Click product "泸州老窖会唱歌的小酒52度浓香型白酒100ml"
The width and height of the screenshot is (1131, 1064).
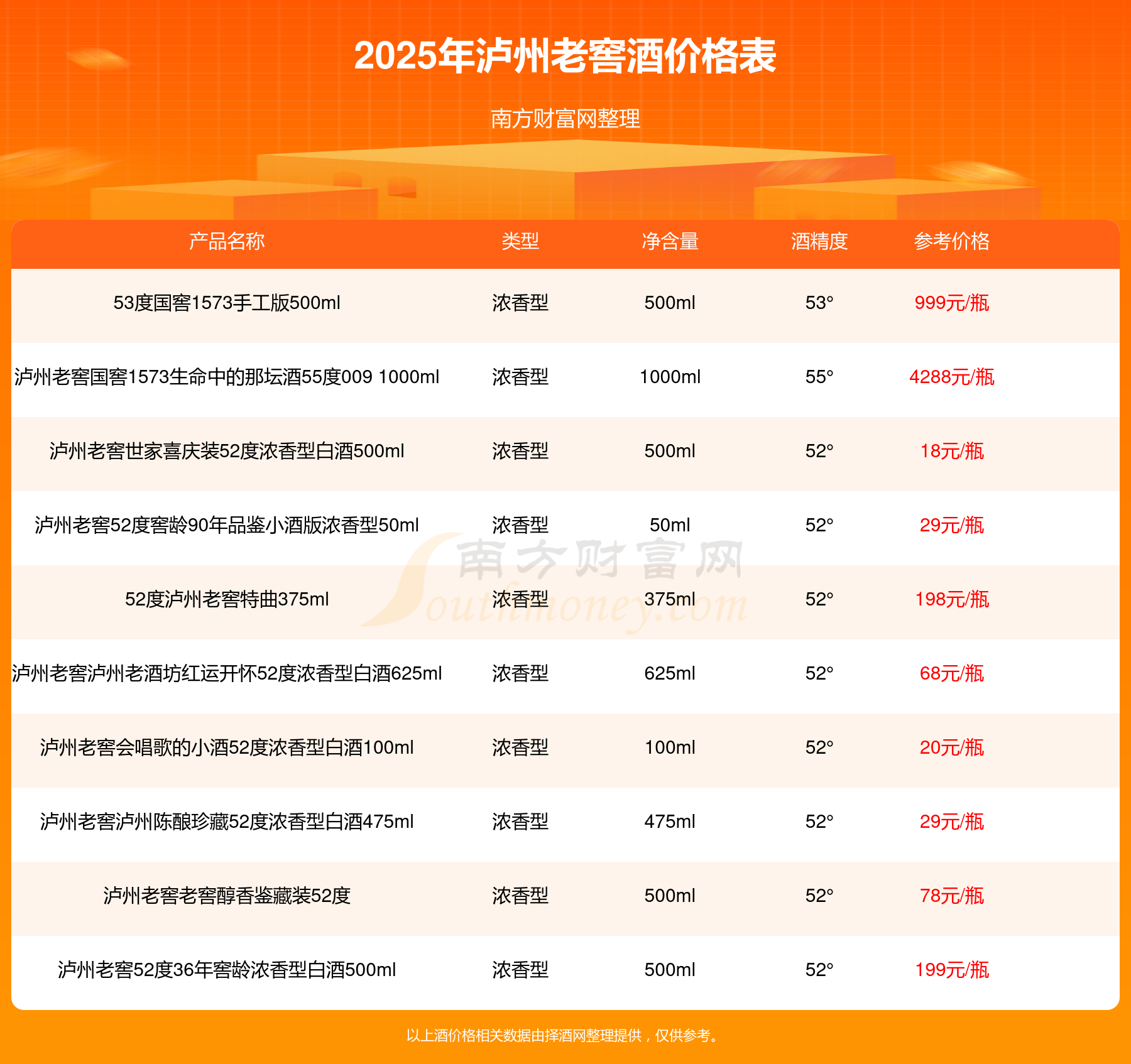(x=227, y=747)
